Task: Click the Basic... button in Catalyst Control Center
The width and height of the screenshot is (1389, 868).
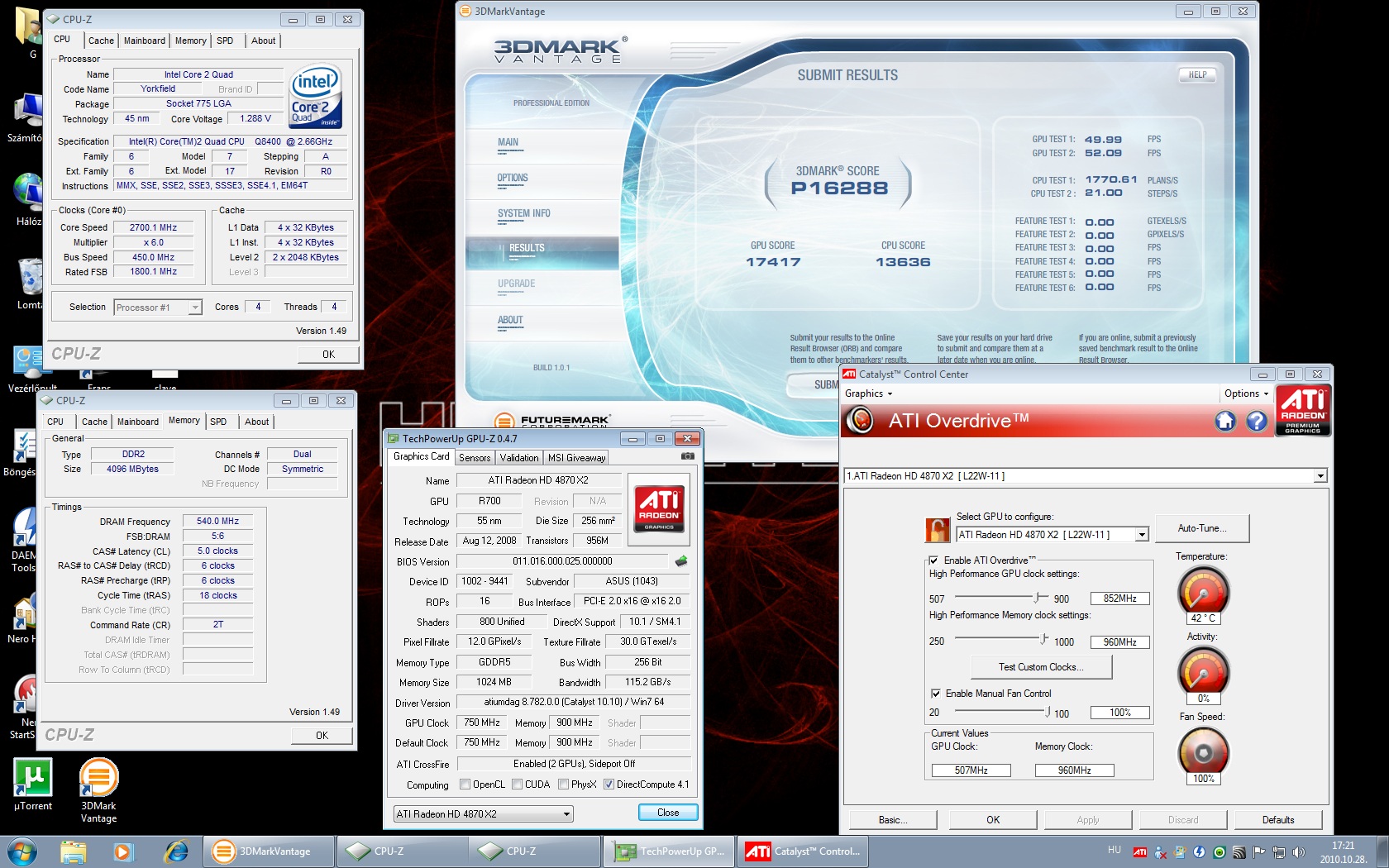Action: coord(893,820)
